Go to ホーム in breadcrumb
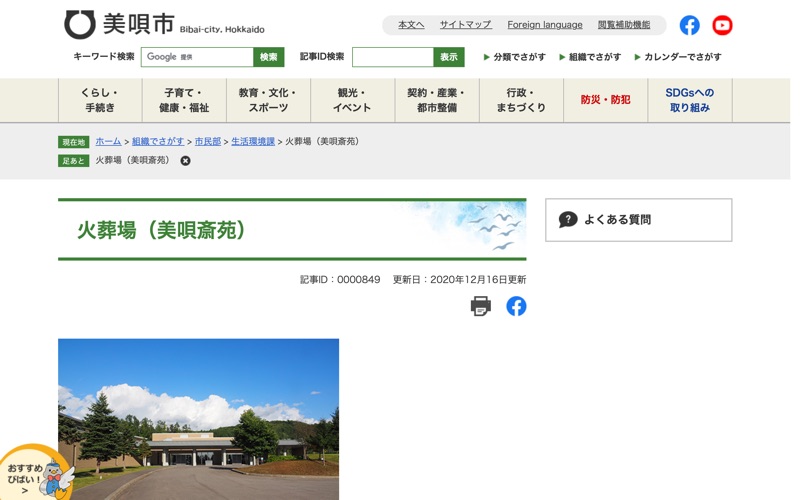800x500 pixels. [x=108, y=141]
